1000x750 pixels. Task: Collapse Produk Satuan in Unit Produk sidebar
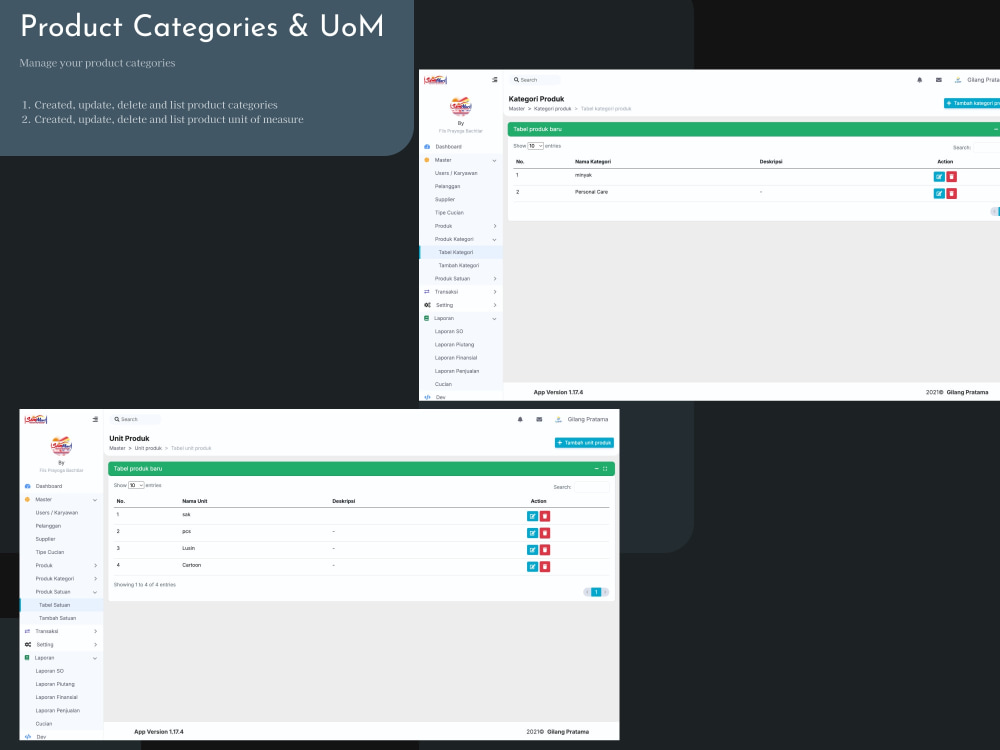[61, 592]
